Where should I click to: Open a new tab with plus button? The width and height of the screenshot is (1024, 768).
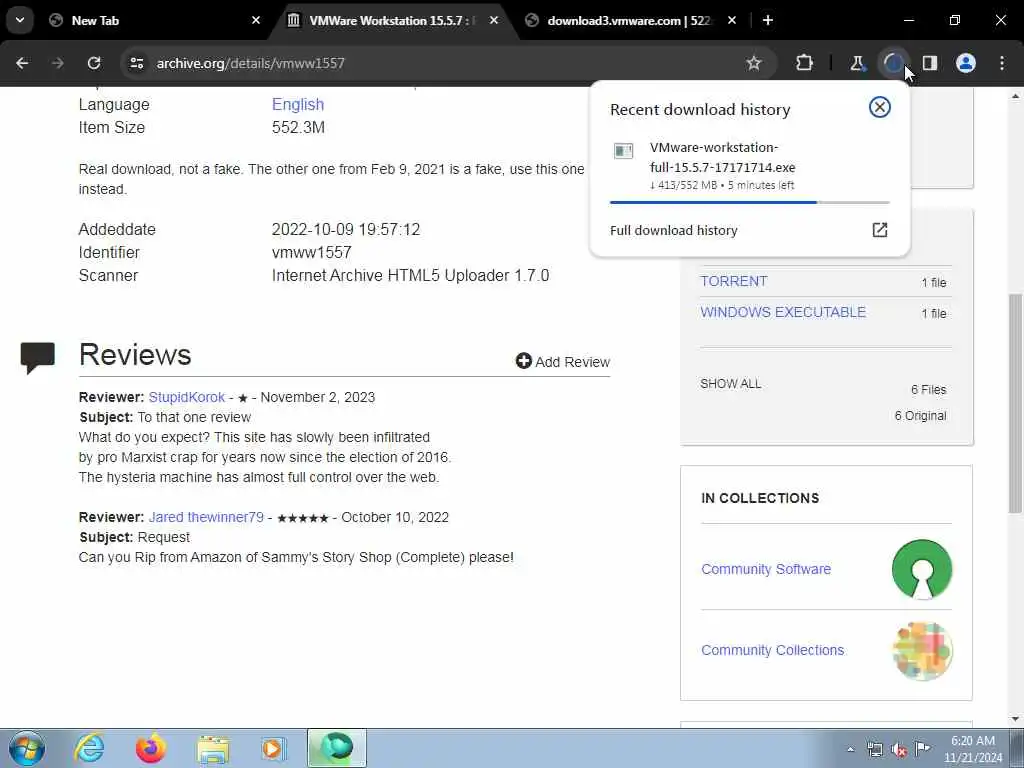pyautogui.click(x=768, y=20)
